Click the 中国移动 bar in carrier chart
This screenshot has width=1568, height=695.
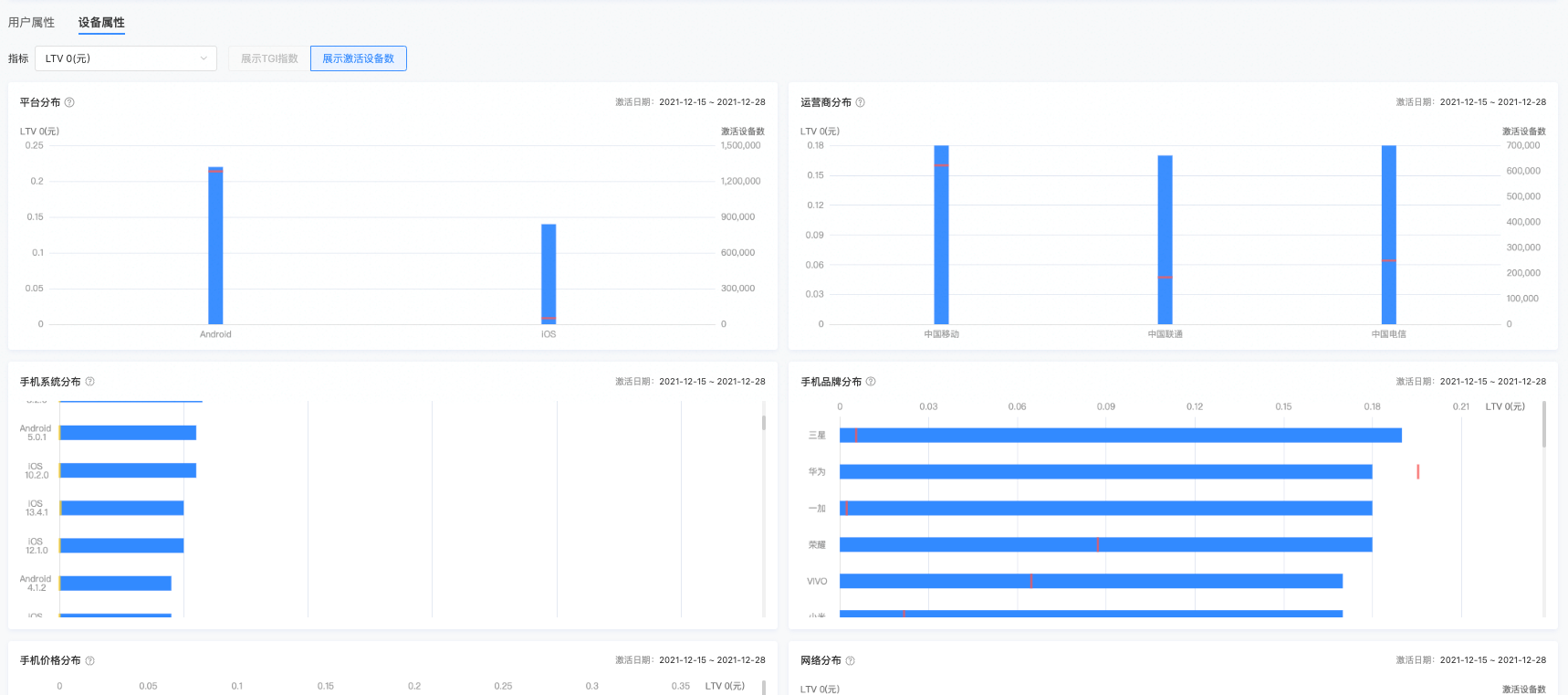tap(941, 235)
